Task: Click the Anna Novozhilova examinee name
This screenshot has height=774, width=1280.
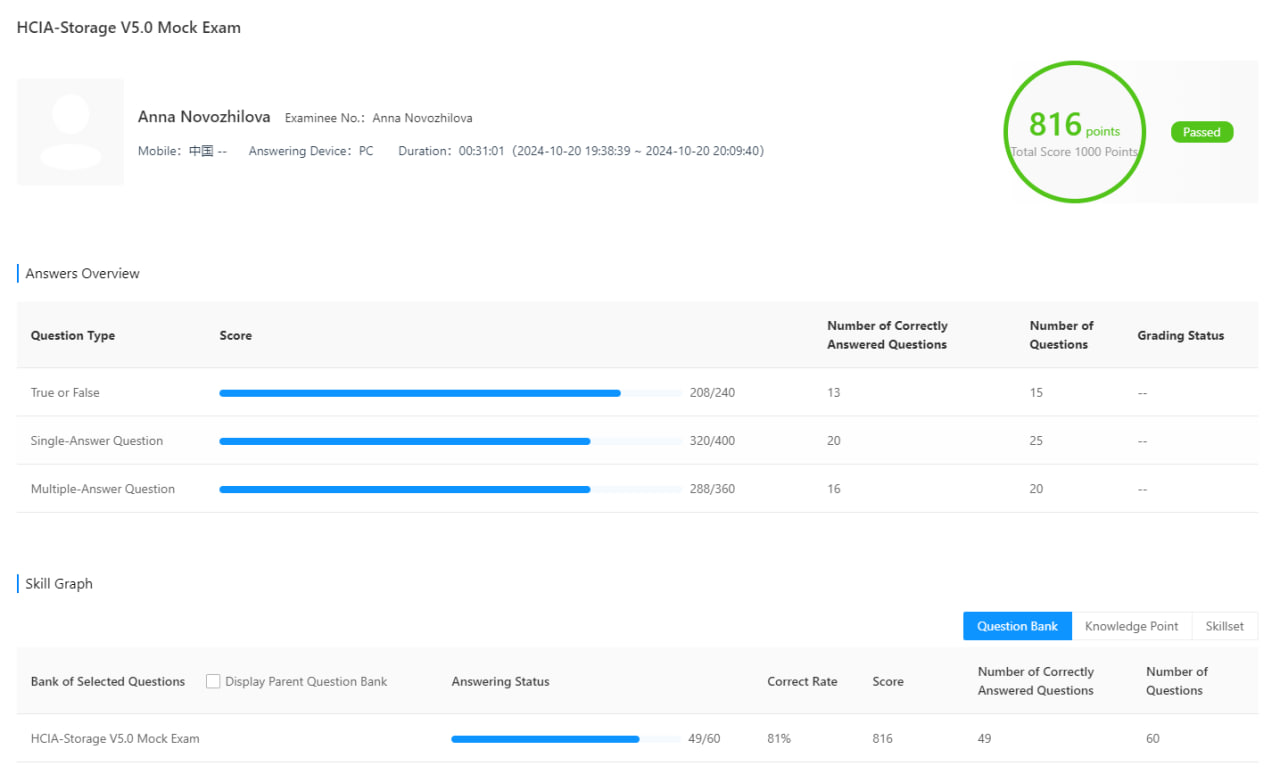Action: pos(204,117)
